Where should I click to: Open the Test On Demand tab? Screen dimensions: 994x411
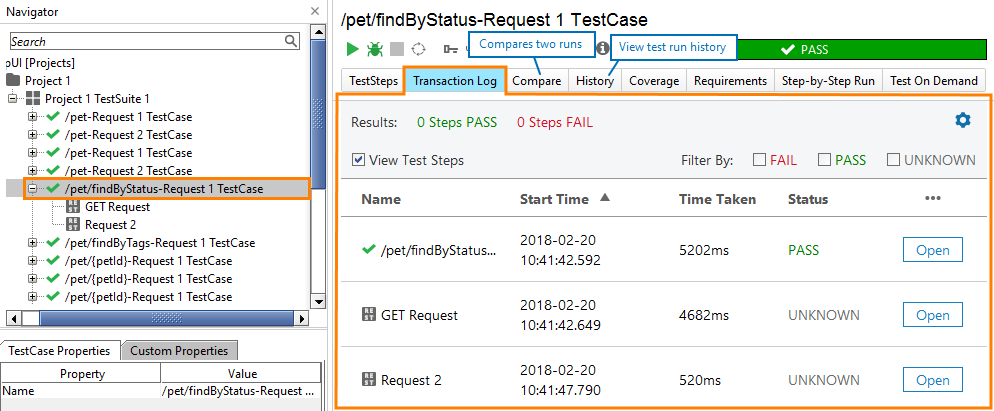[934, 81]
